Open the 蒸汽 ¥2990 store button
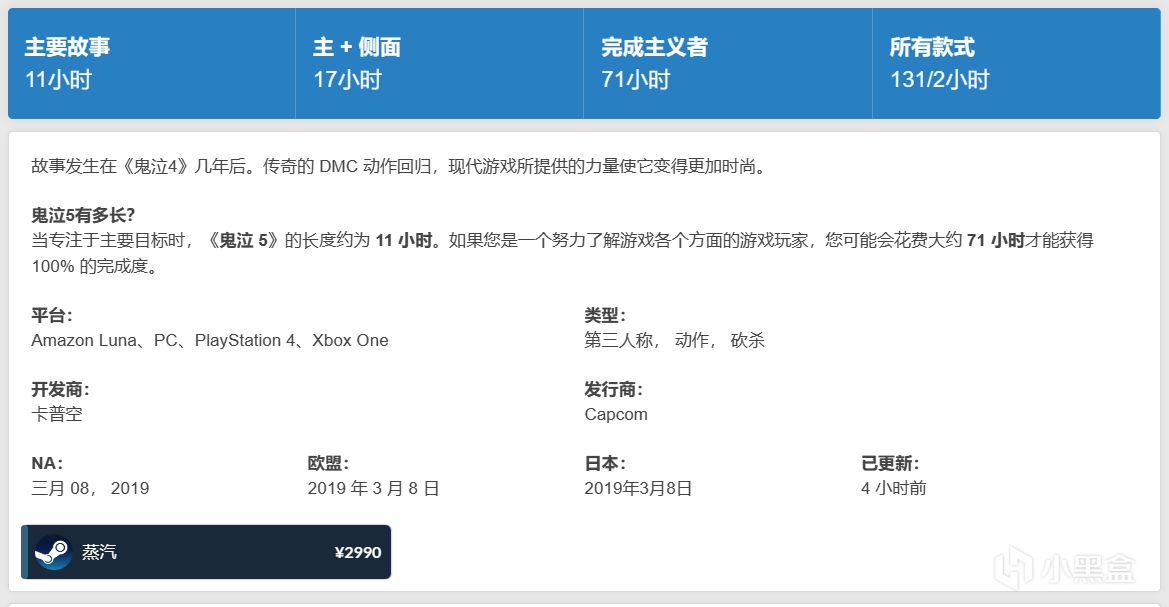 pos(206,552)
